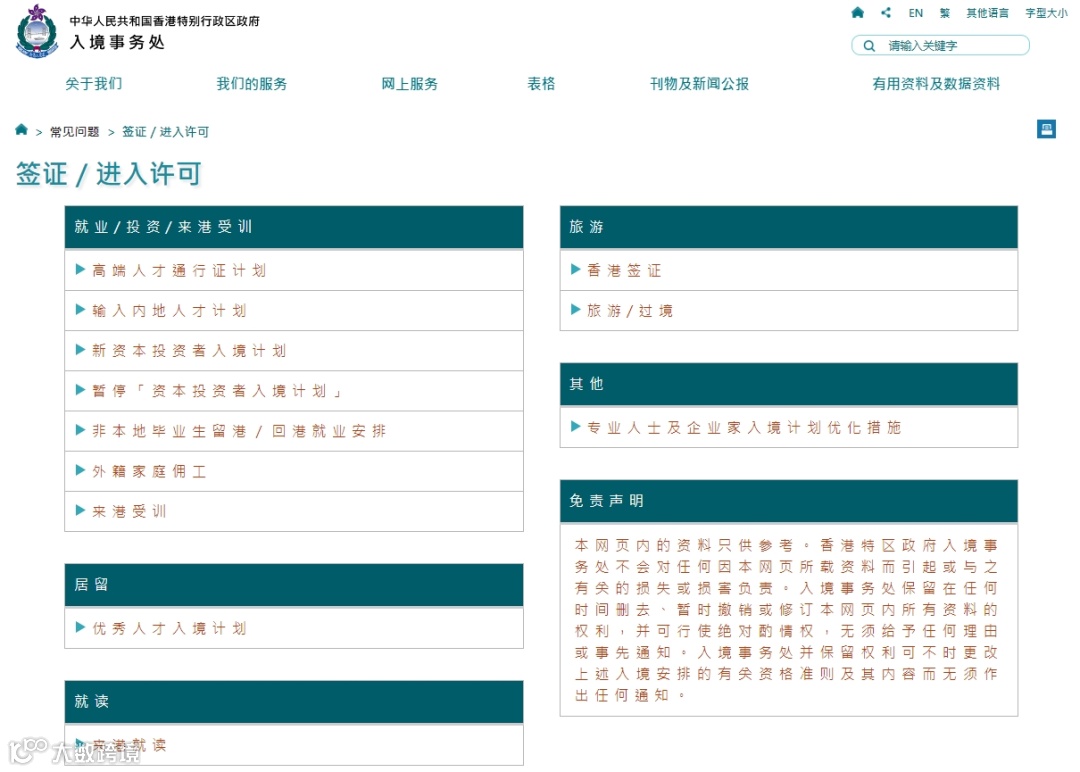Go to home via top-right house icon
This screenshot has height=772, width=1080.
858,12
